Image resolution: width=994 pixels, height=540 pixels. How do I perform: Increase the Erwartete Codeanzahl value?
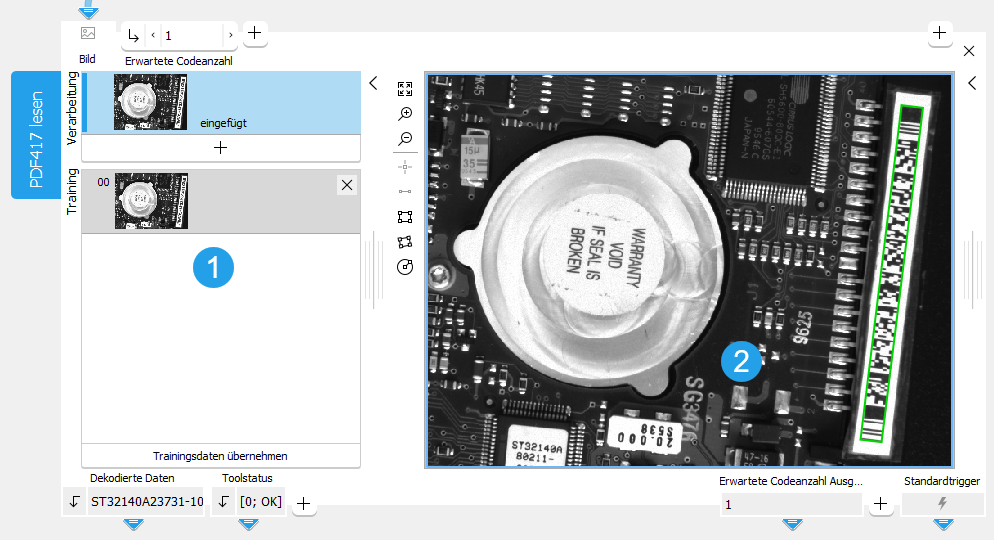click(230, 35)
